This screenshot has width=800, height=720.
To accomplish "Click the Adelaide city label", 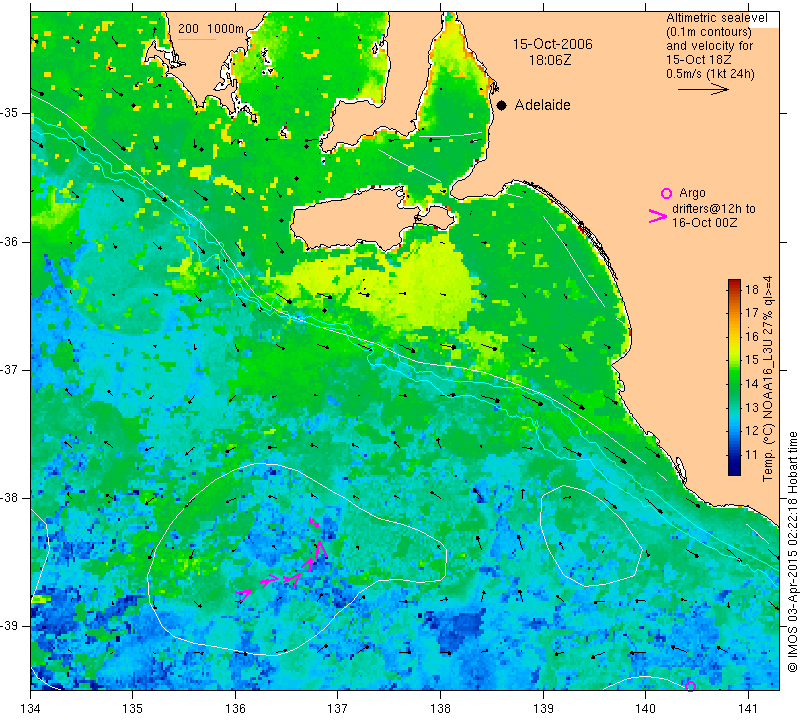I will pos(542,105).
